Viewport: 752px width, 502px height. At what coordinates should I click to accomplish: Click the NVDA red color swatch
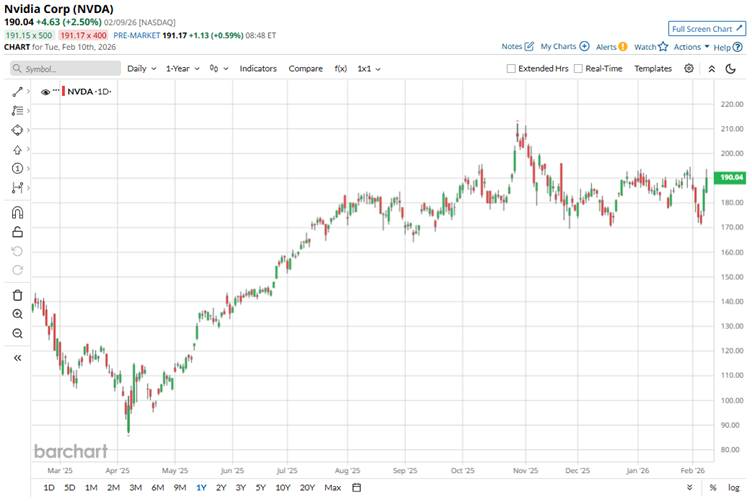[65, 91]
